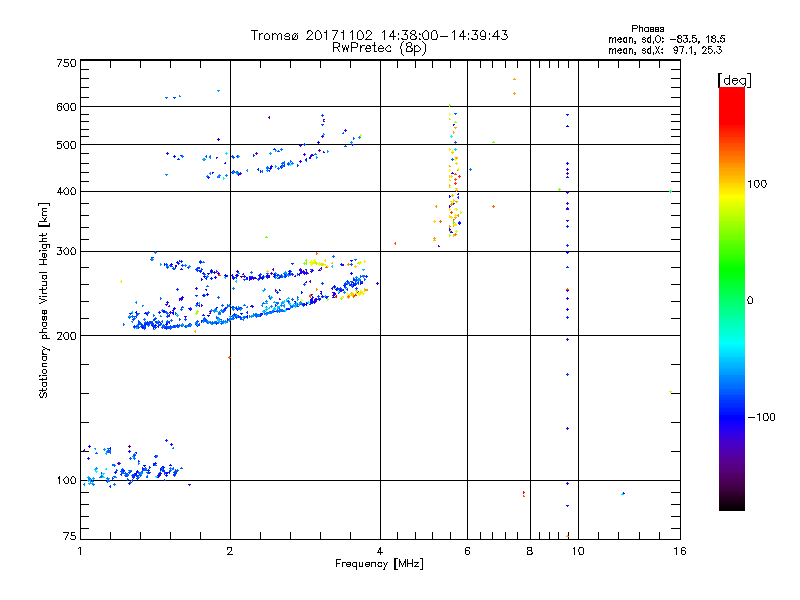
Task: Click the y-axis tick label '750'
Action: (x=66, y=63)
